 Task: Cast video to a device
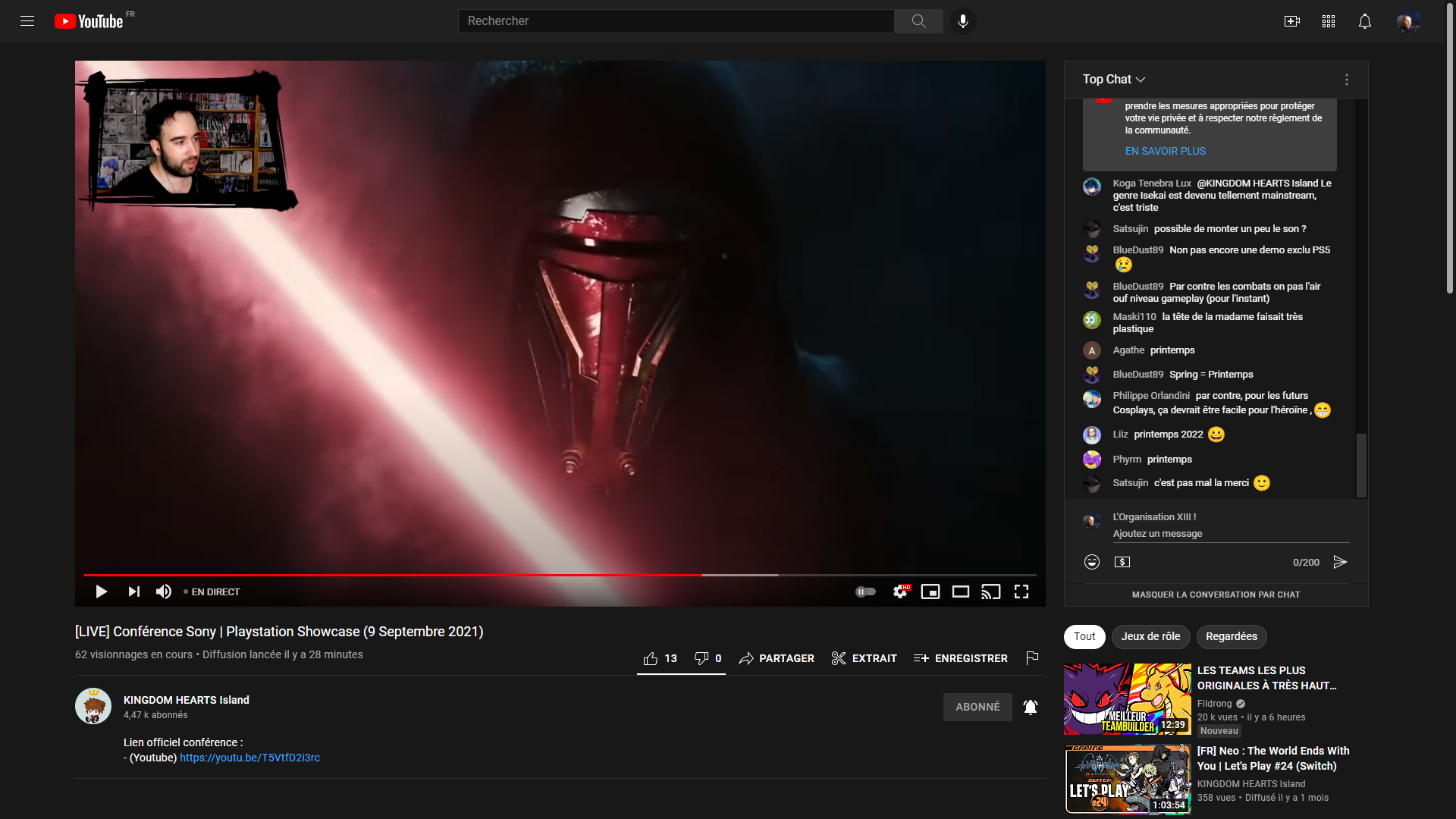(991, 591)
